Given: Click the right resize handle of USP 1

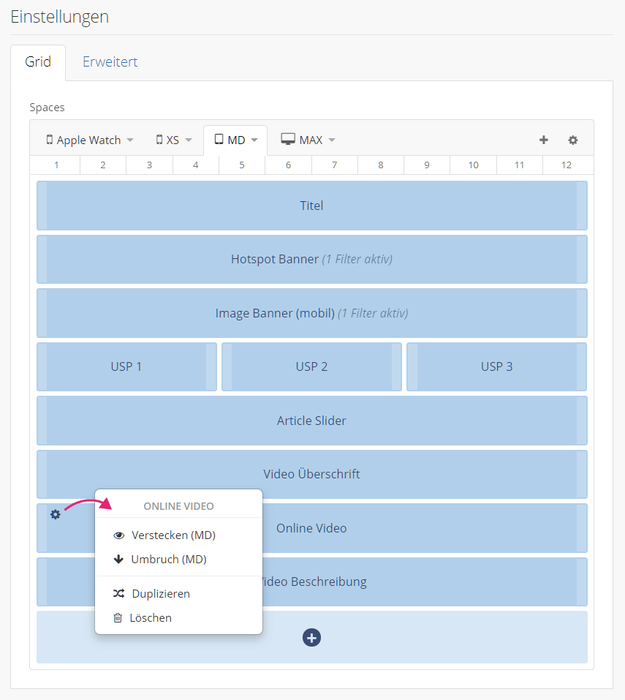Looking at the screenshot, I should tap(211, 367).
